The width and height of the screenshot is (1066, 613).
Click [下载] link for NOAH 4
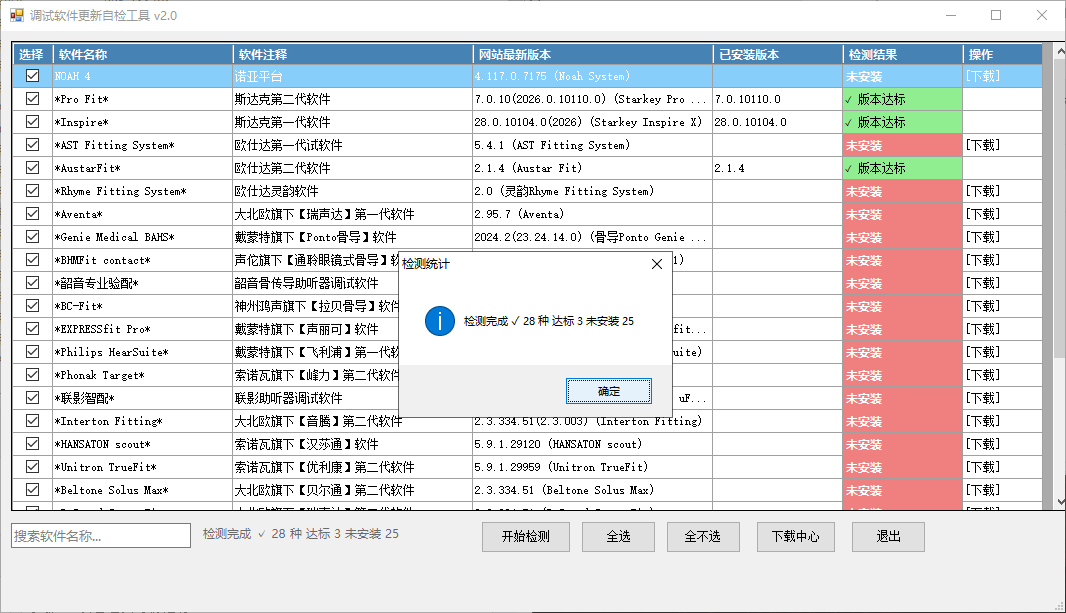[x=983, y=76]
